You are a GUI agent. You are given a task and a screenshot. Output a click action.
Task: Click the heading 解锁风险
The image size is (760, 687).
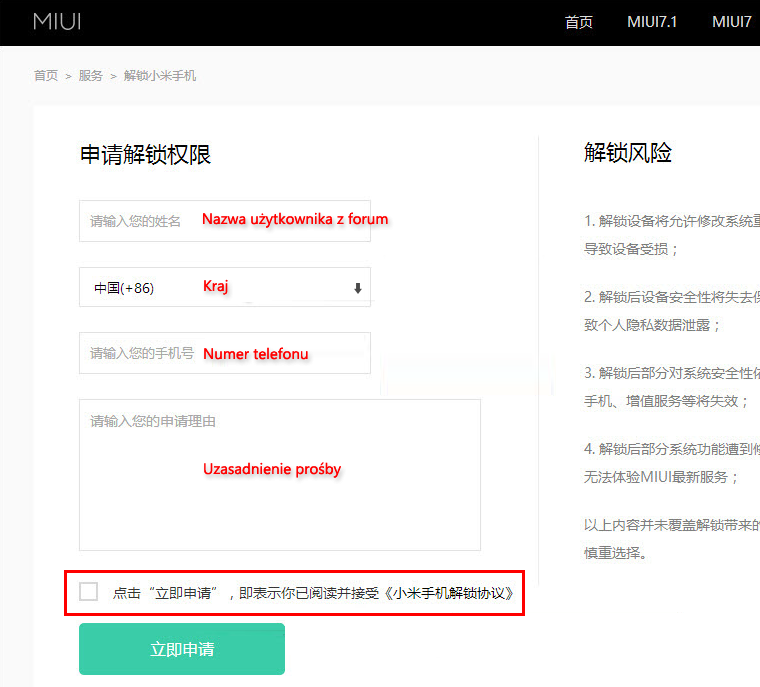pos(628,153)
